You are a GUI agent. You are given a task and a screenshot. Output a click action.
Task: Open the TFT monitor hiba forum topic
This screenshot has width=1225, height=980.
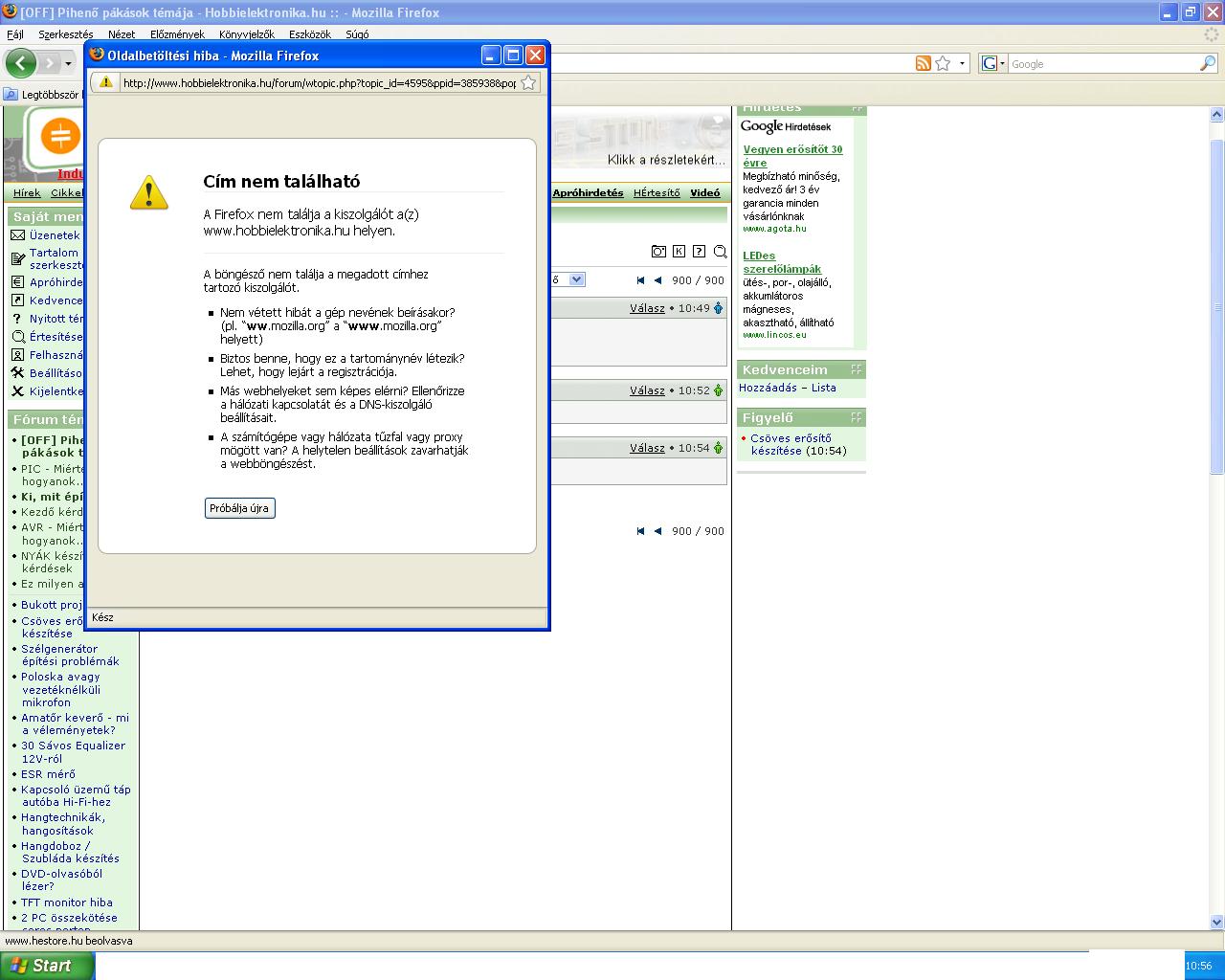pyautogui.click(x=67, y=902)
